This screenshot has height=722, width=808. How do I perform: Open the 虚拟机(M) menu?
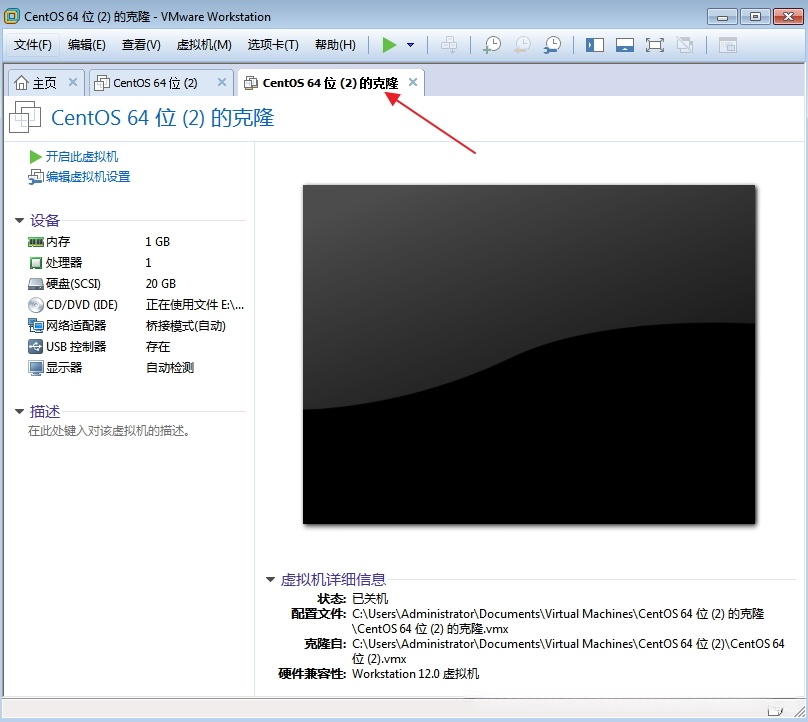click(204, 45)
